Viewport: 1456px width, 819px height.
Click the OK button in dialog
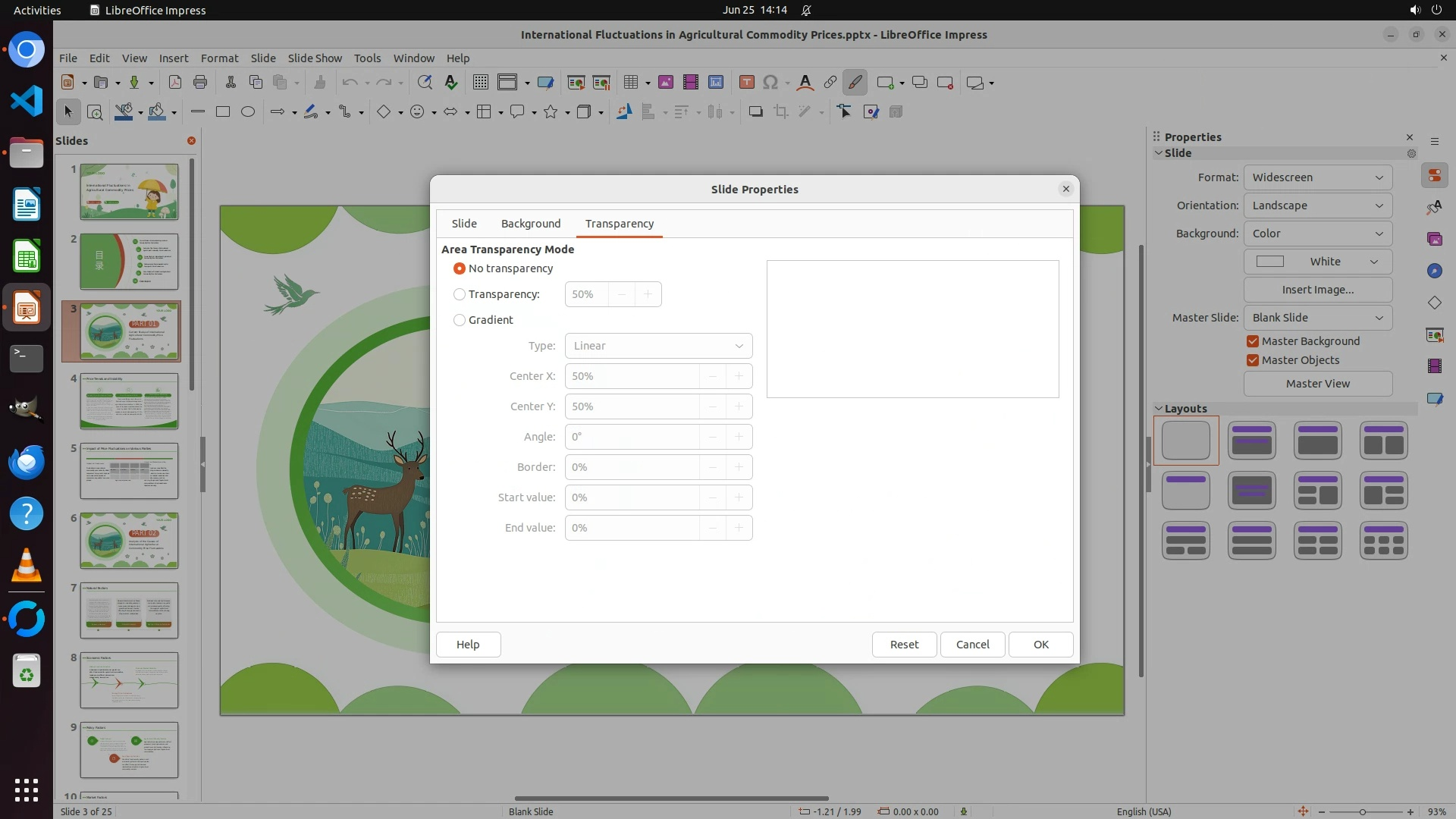coord(1040,645)
